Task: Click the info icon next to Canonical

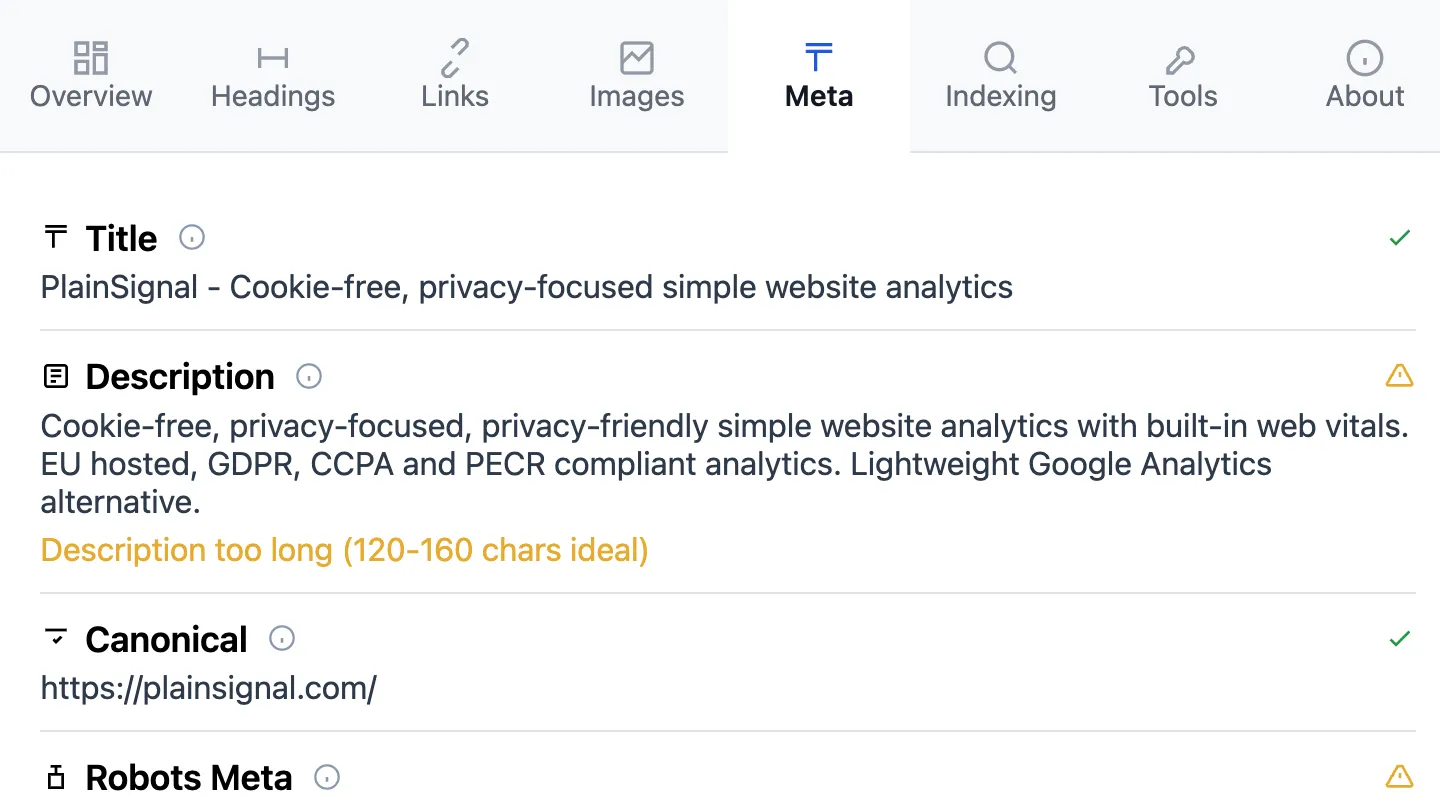Action: [282, 639]
